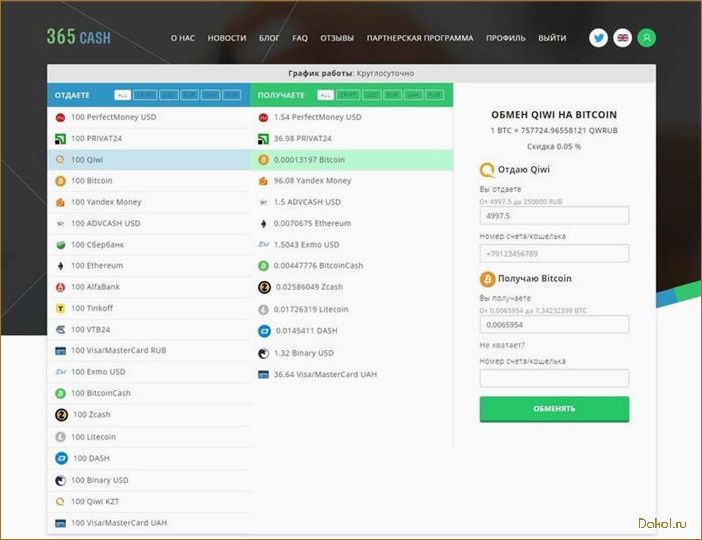The height and width of the screenshot is (540, 702).
Task: Focus the empty Bitcoin wallet address field
Action: pos(554,378)
